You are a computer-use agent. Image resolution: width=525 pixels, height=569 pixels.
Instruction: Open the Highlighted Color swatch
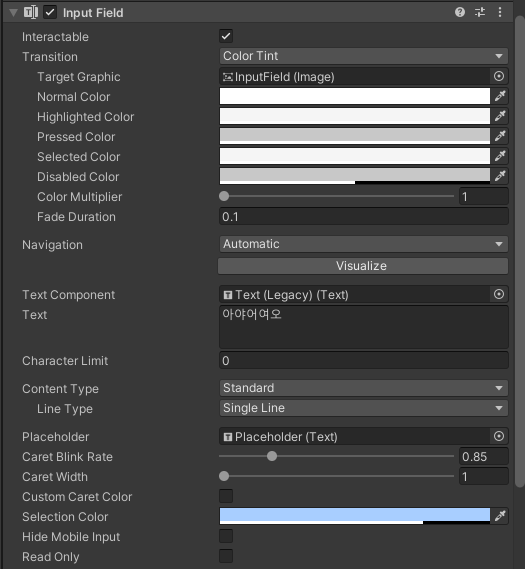pyautogui.click(x=355, y=116)
